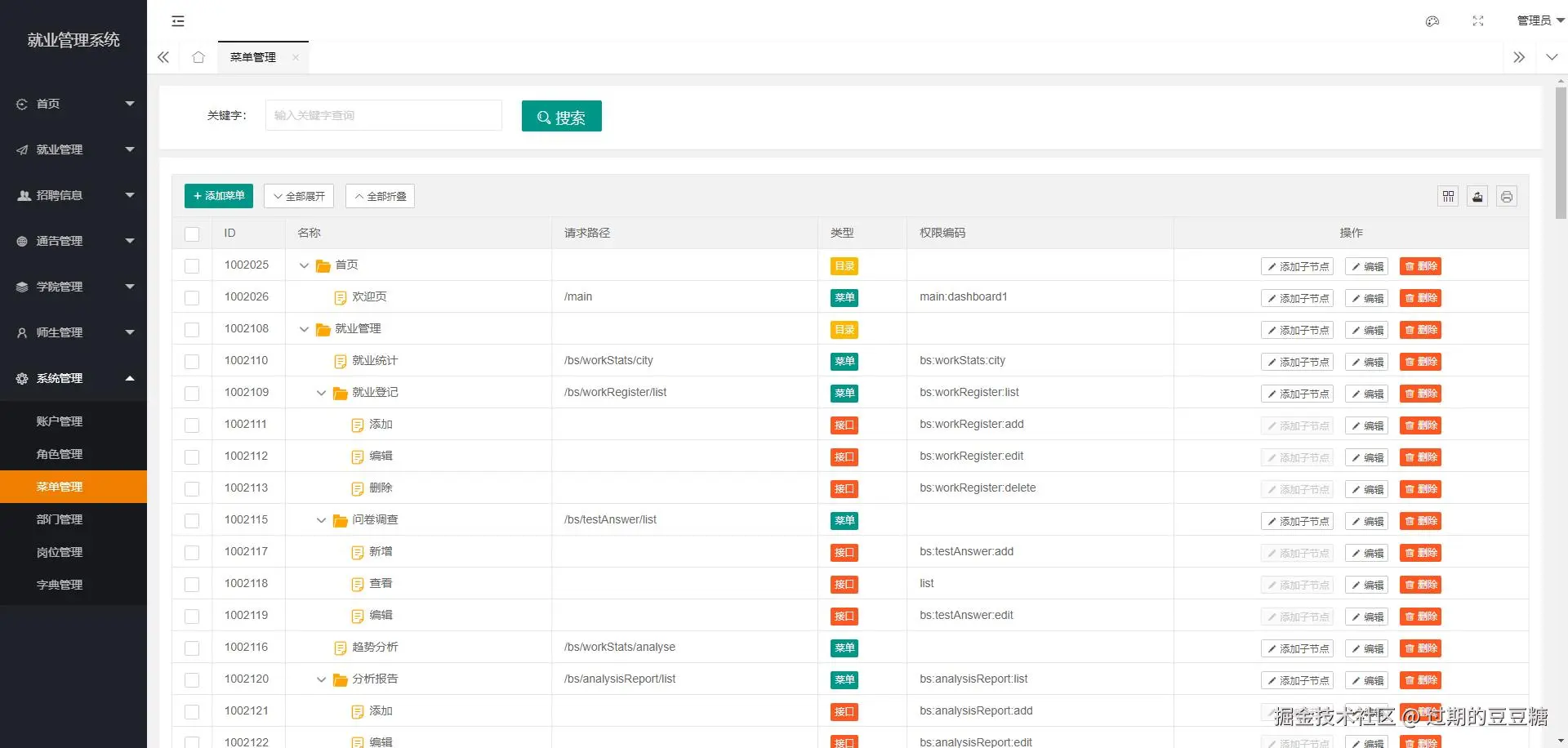Click the 添加菜单 button
1568x748 pixels.
click(x=219, y=196)
